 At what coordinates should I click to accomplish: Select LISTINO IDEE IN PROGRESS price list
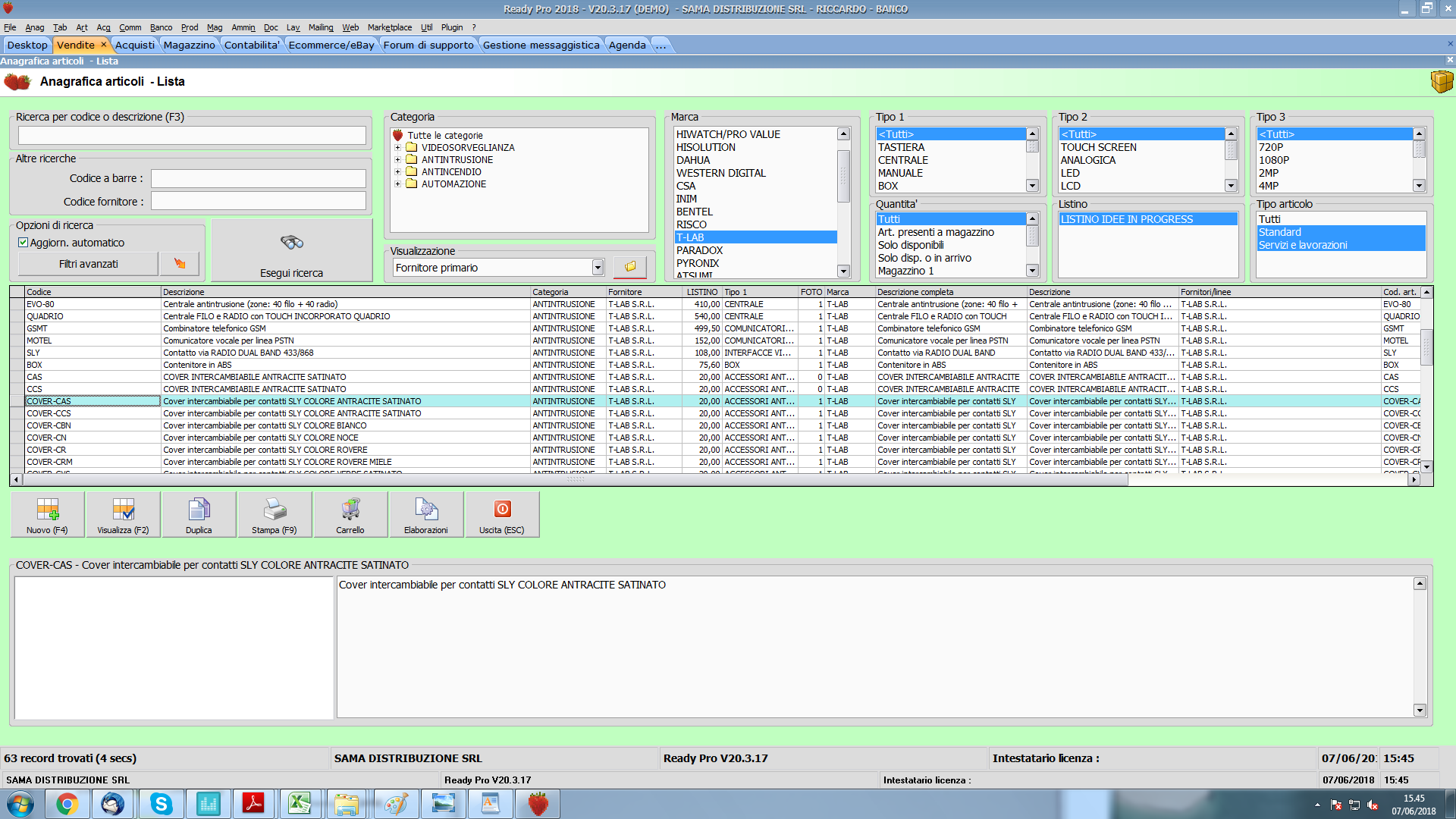[x=1148, y=219]
